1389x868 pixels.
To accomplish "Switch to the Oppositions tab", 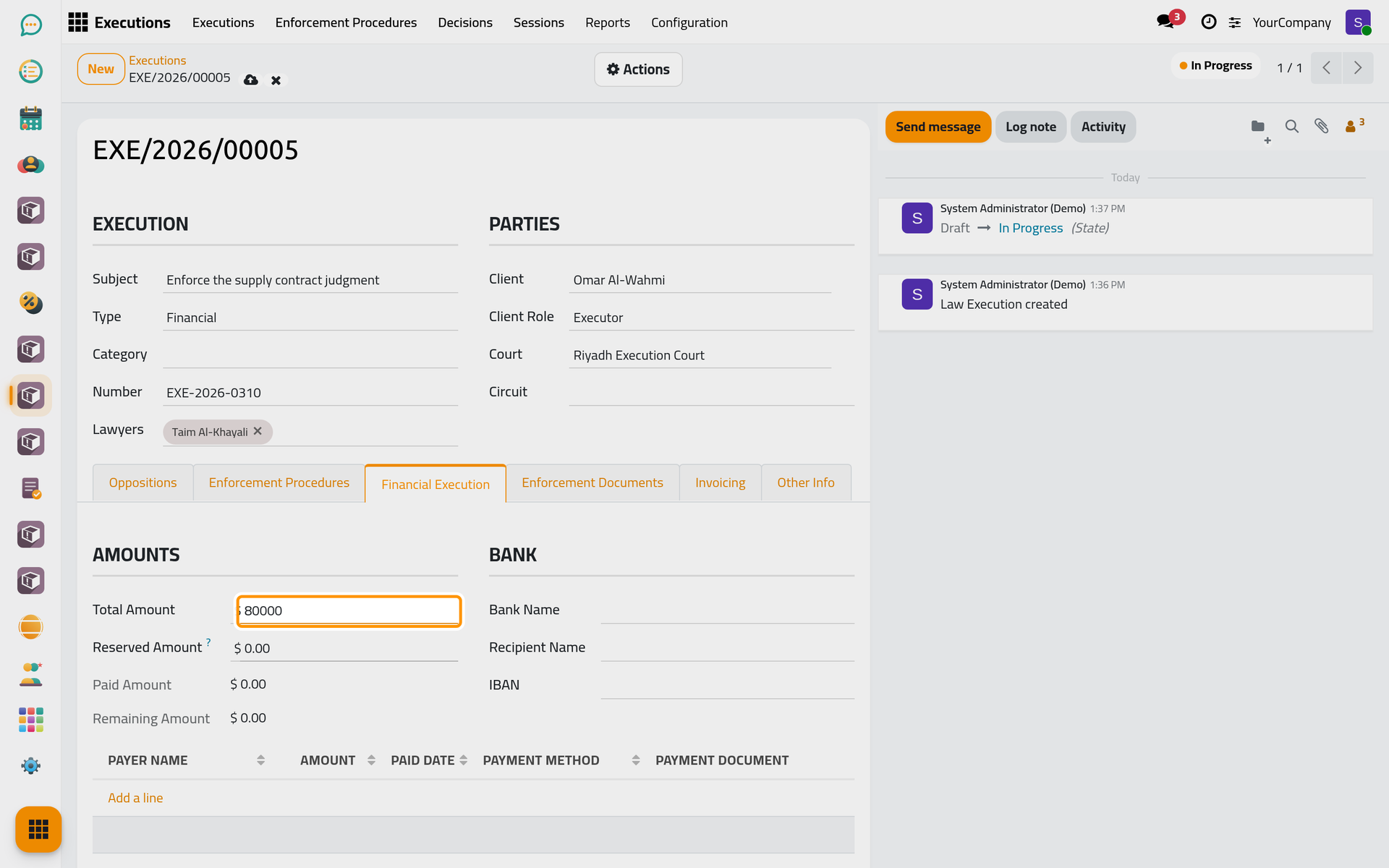I will tap(143, 482).
